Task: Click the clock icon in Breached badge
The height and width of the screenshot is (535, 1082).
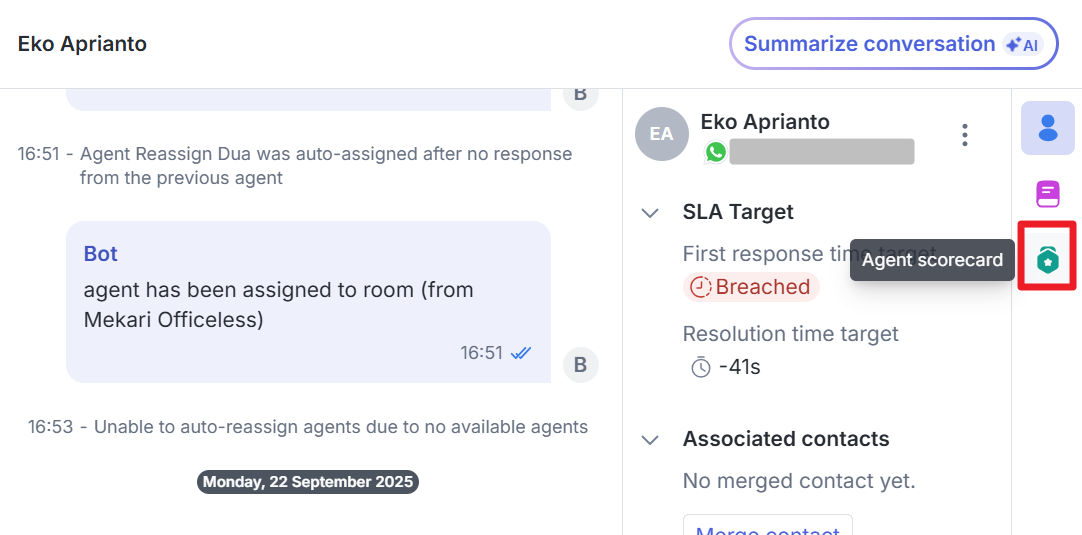Action: pos(701,288)
